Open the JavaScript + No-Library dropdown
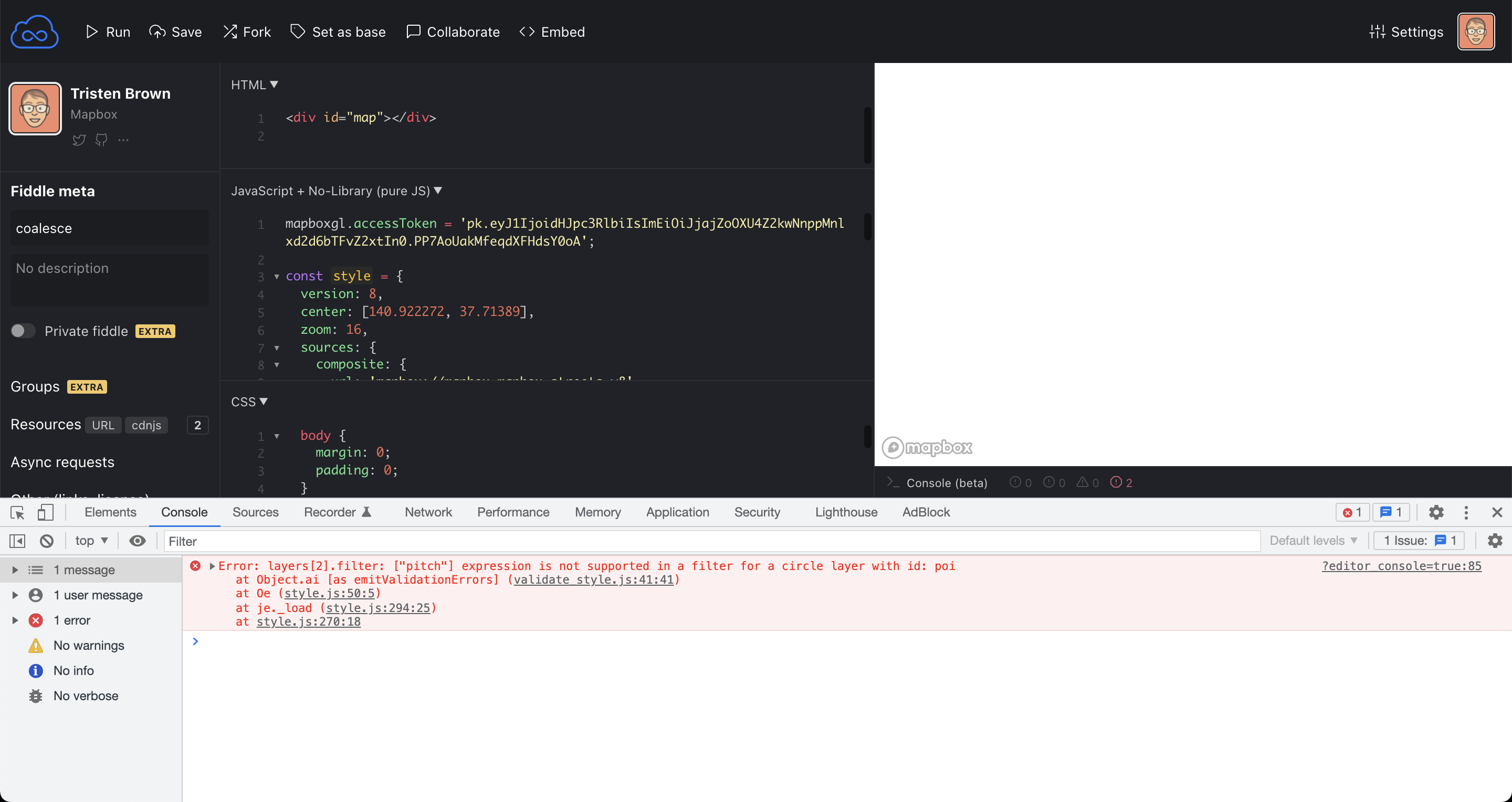The height and width of the screenshot is (802, 1512). 337,191
